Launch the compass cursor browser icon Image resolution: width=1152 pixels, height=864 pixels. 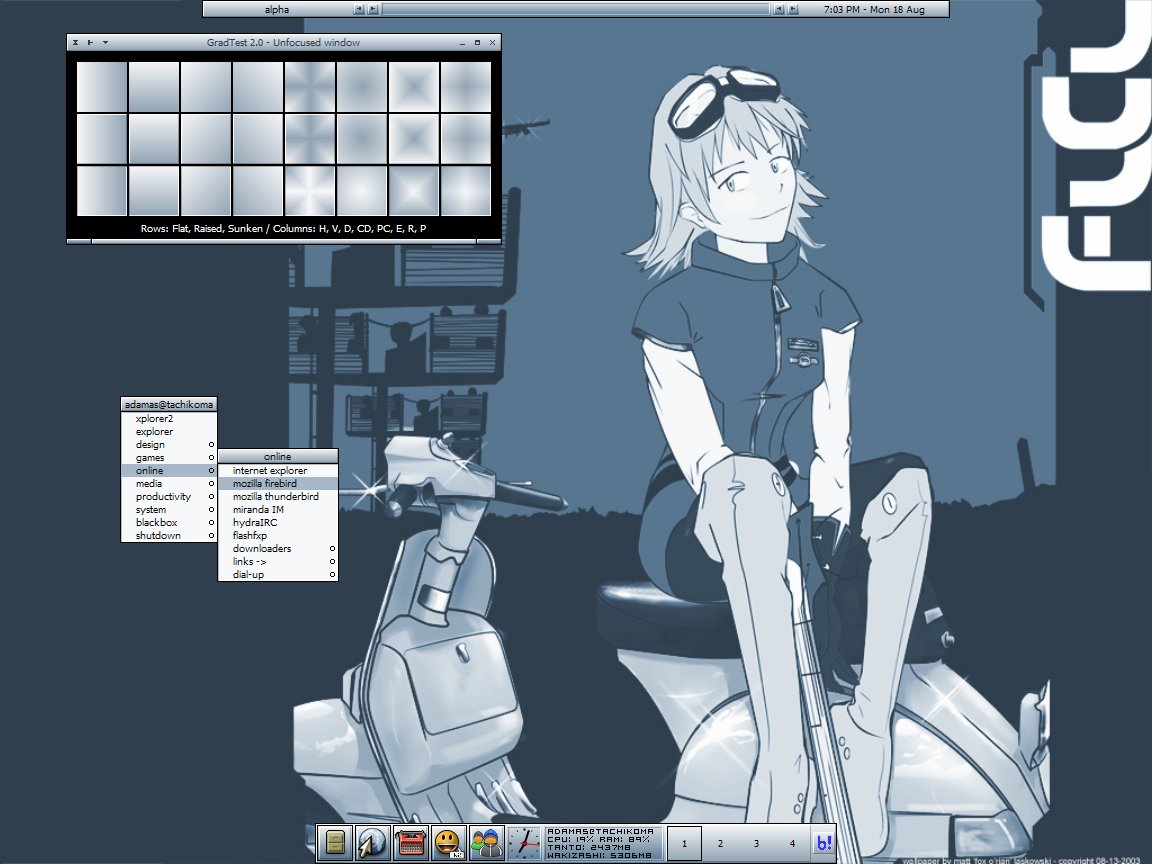(x=372, y=844)
